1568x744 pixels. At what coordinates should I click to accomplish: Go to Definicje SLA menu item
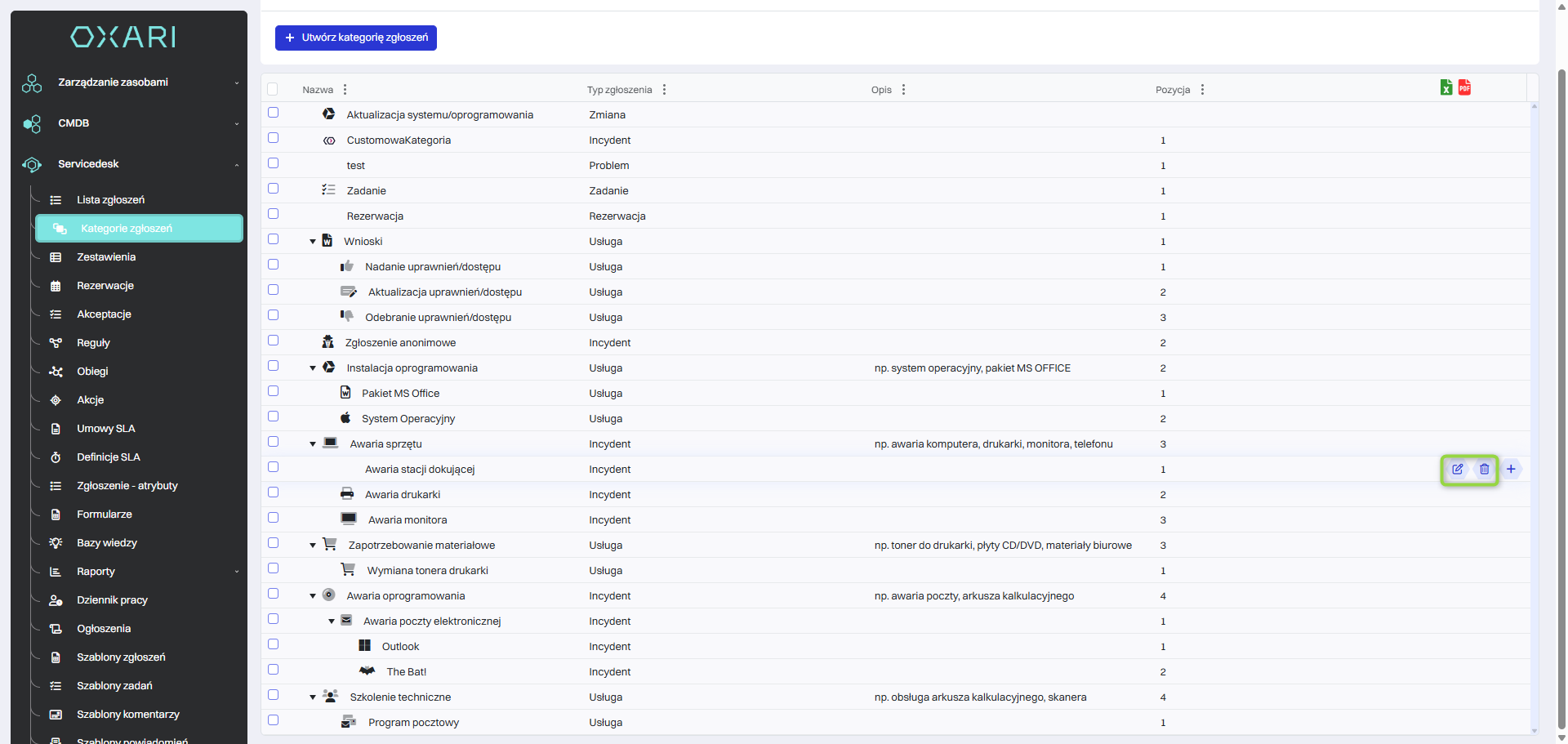(x=109, y=457)
